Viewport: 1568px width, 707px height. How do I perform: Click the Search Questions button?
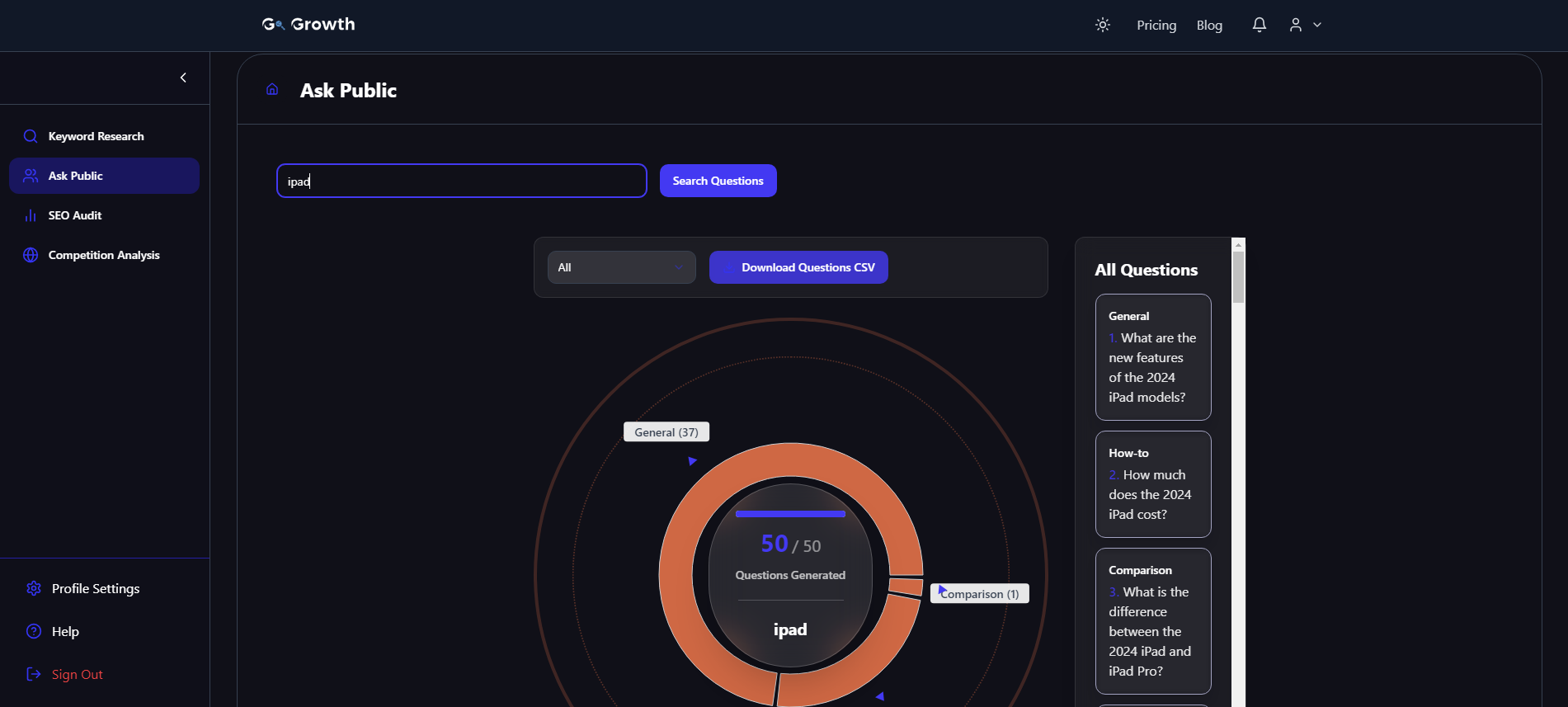(718, 181)
